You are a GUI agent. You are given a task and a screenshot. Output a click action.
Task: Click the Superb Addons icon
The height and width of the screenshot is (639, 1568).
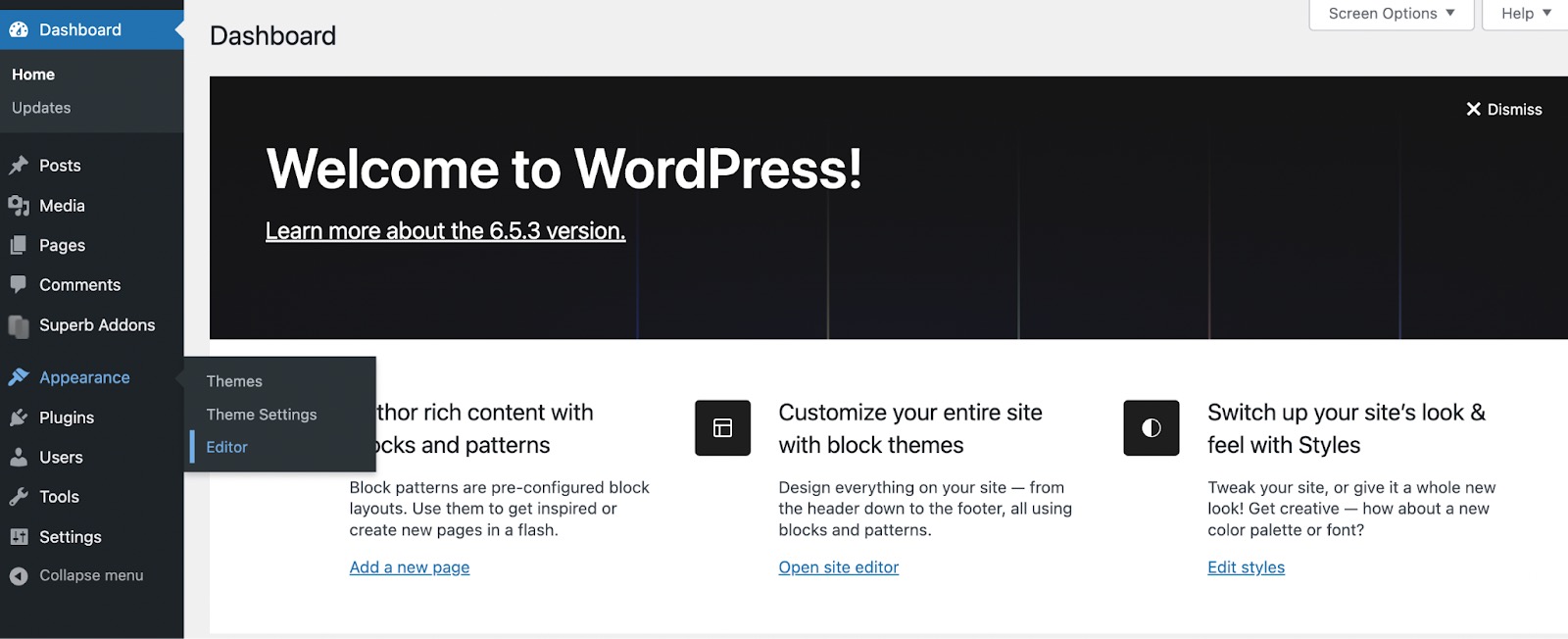tap(19, 325)
